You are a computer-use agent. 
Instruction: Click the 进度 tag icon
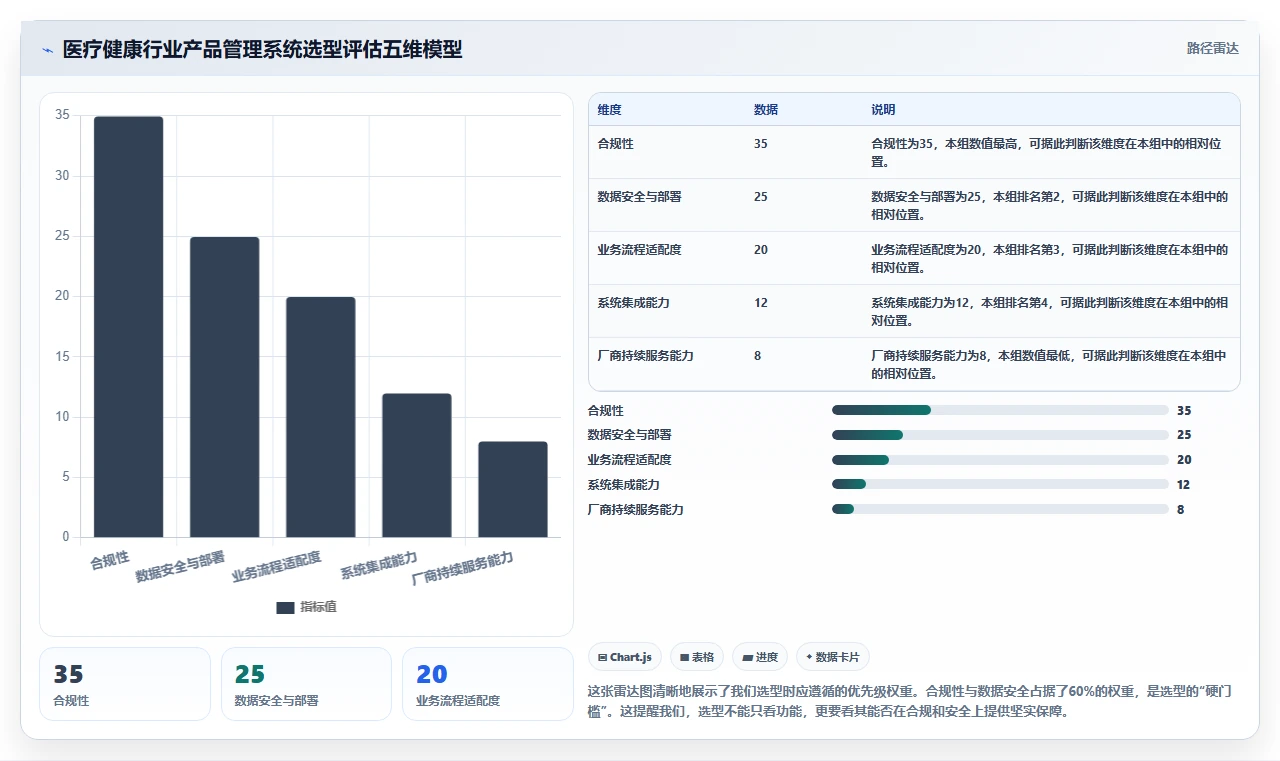(747, 657)
